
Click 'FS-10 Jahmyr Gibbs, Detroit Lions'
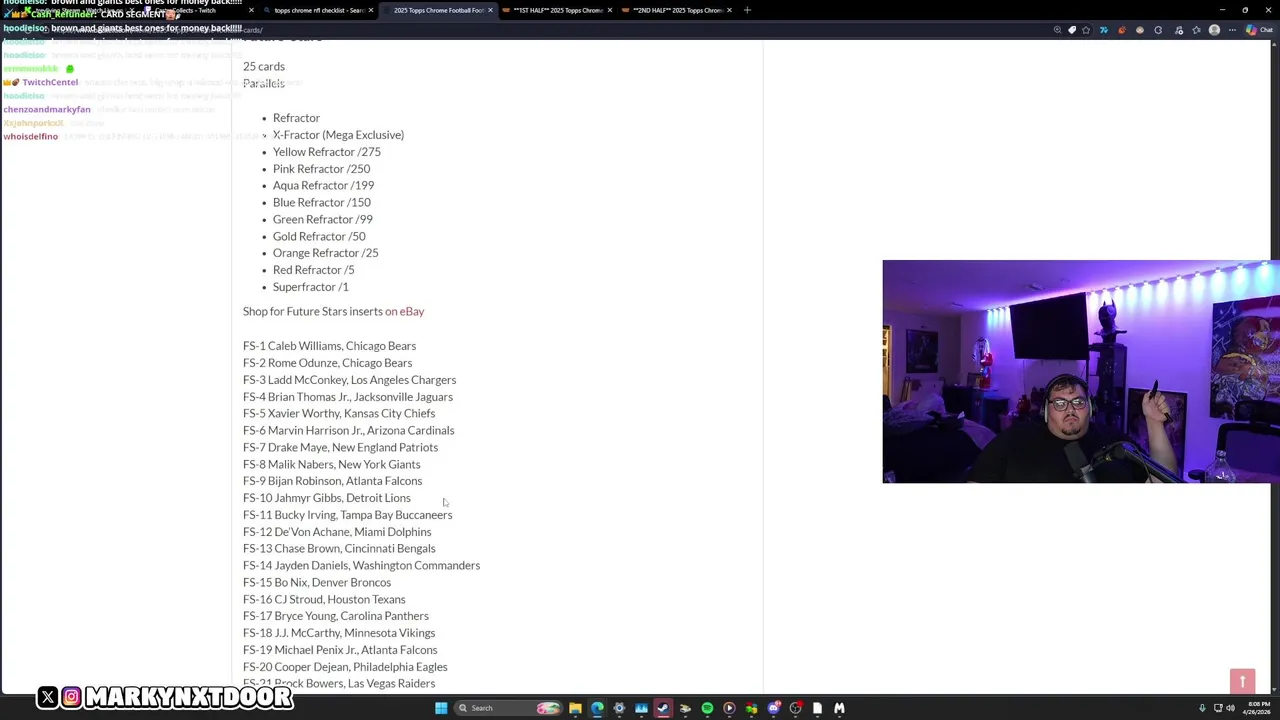[x=326, y=498]
